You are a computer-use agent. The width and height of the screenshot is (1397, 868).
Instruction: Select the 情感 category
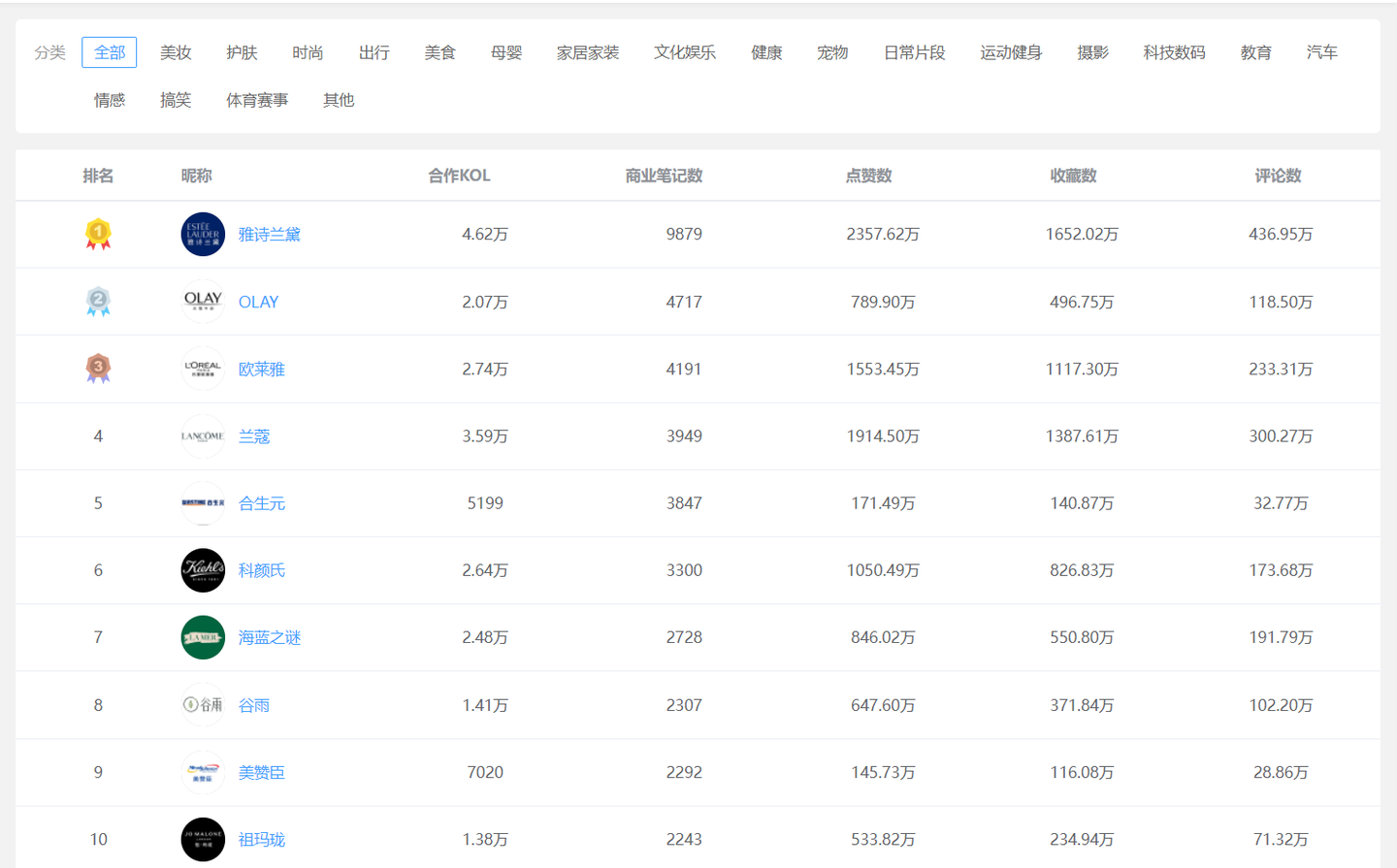tap(110, 100)
